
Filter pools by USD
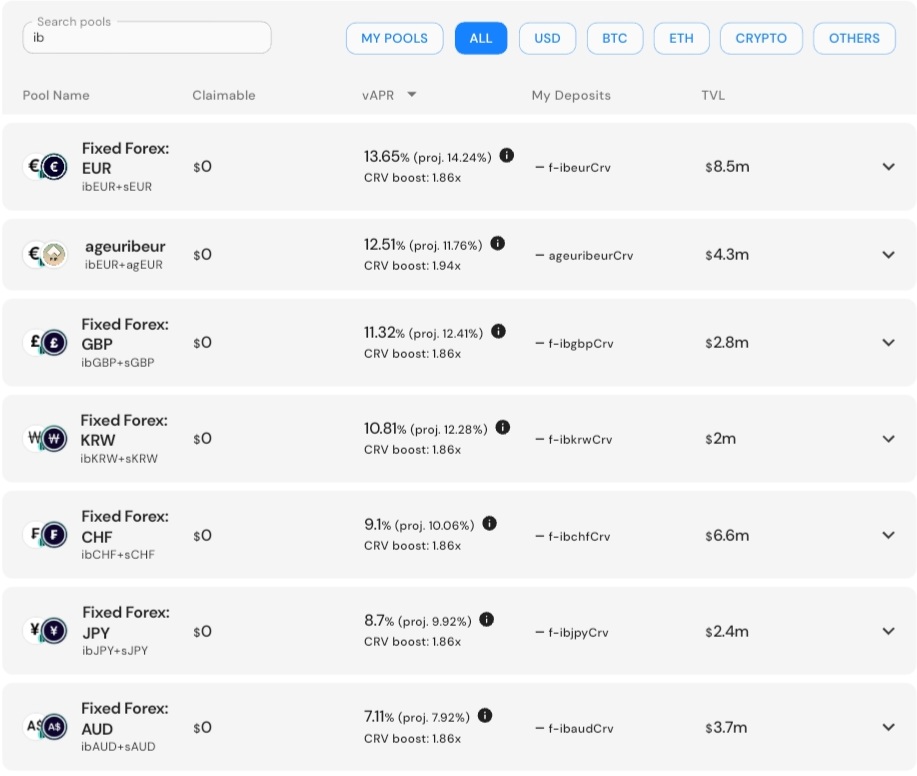[547, 39]
